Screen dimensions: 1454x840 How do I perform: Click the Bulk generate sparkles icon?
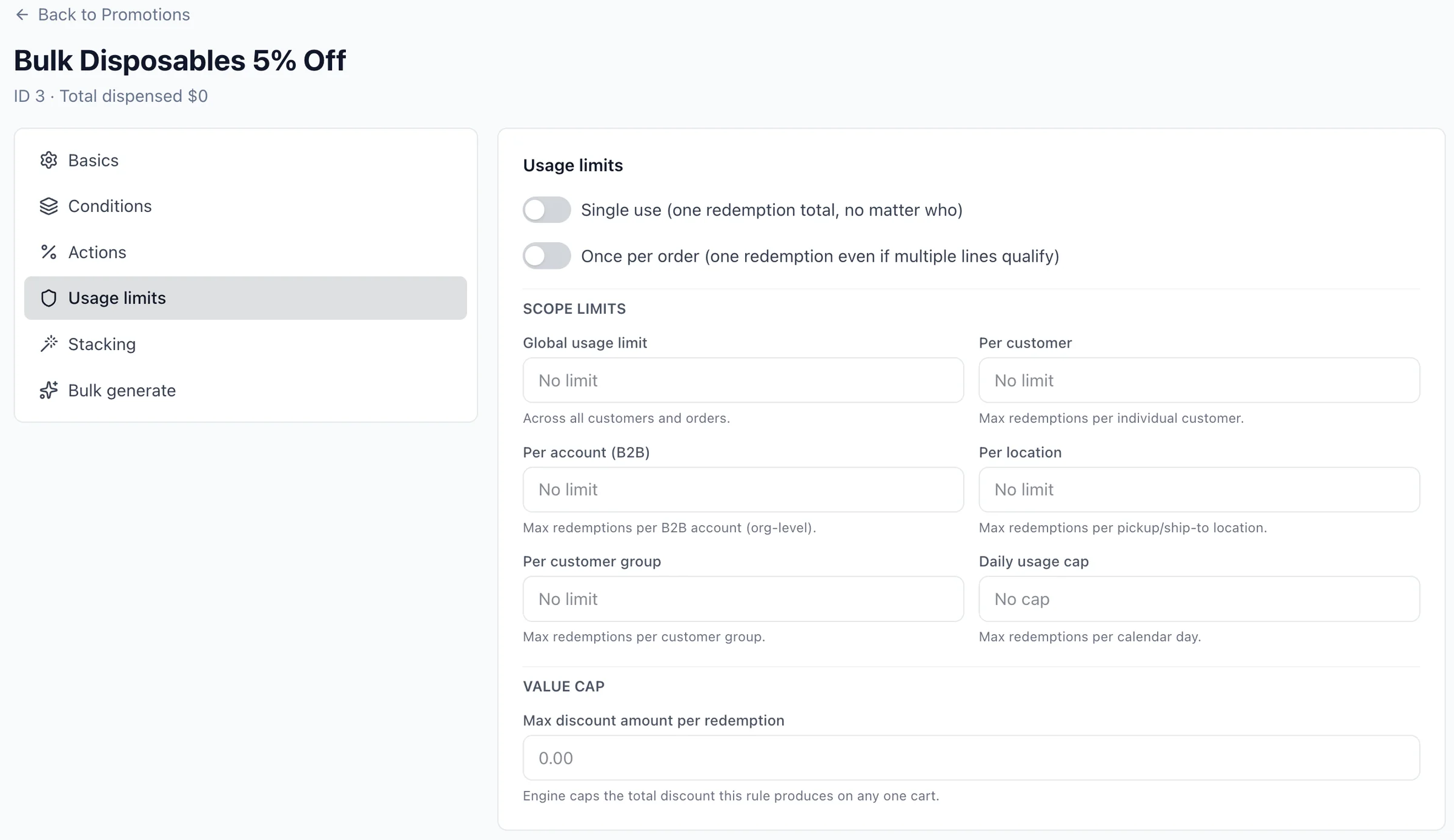click(x=48, y=391)
